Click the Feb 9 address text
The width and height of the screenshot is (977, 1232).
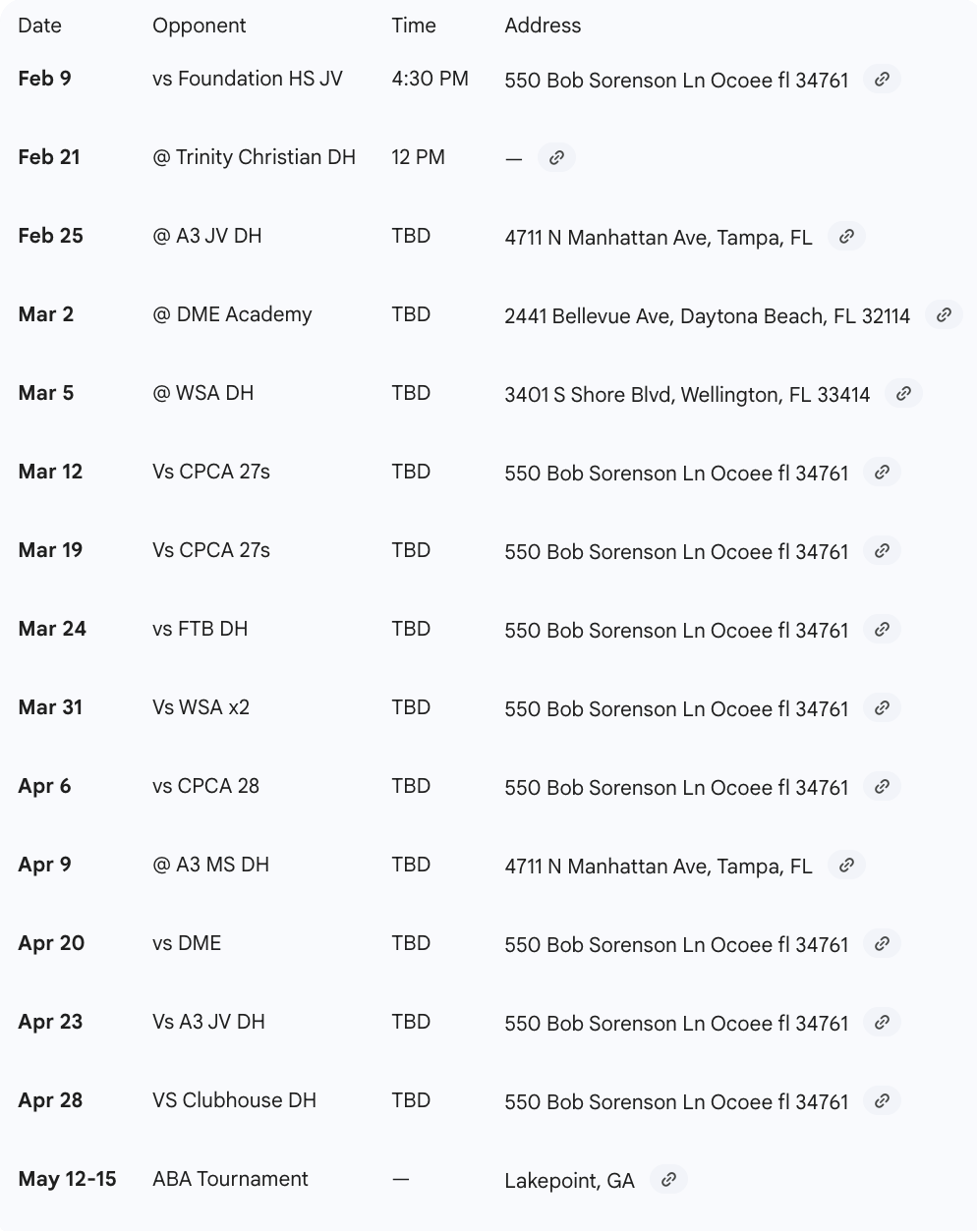[676, 81]
